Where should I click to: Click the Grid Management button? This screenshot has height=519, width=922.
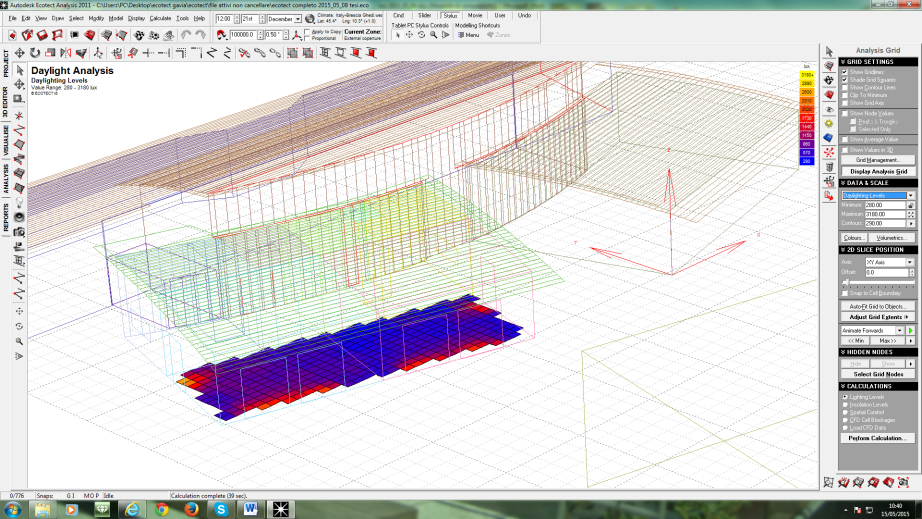point(878,160)
